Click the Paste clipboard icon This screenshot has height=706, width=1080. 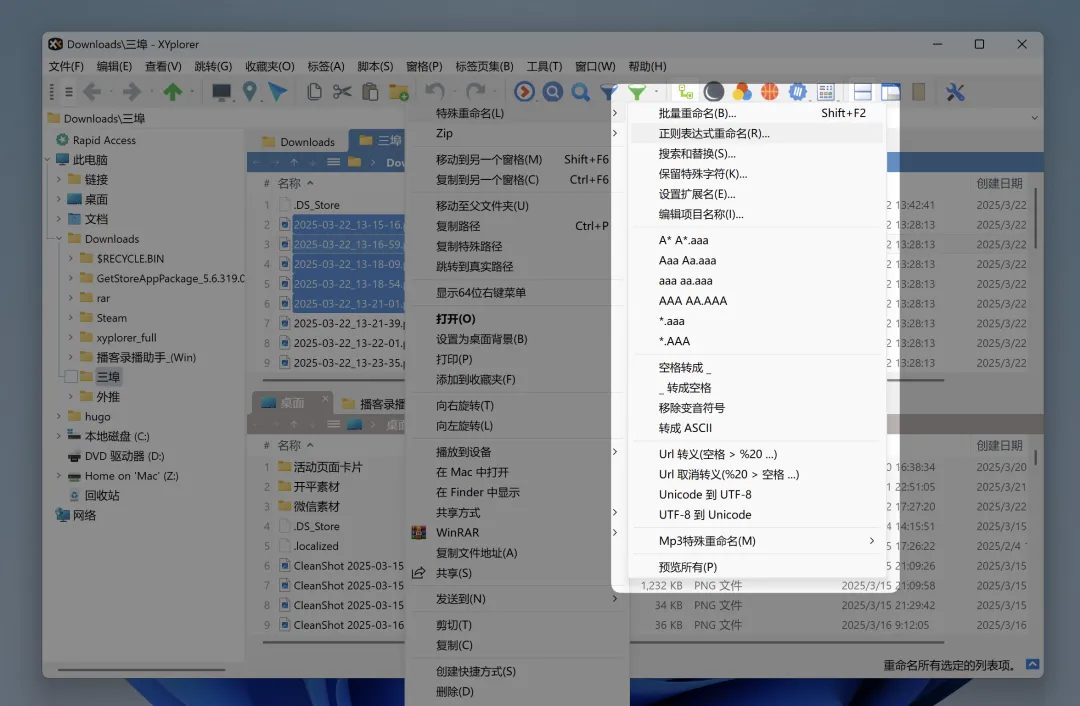coord(368,91)
